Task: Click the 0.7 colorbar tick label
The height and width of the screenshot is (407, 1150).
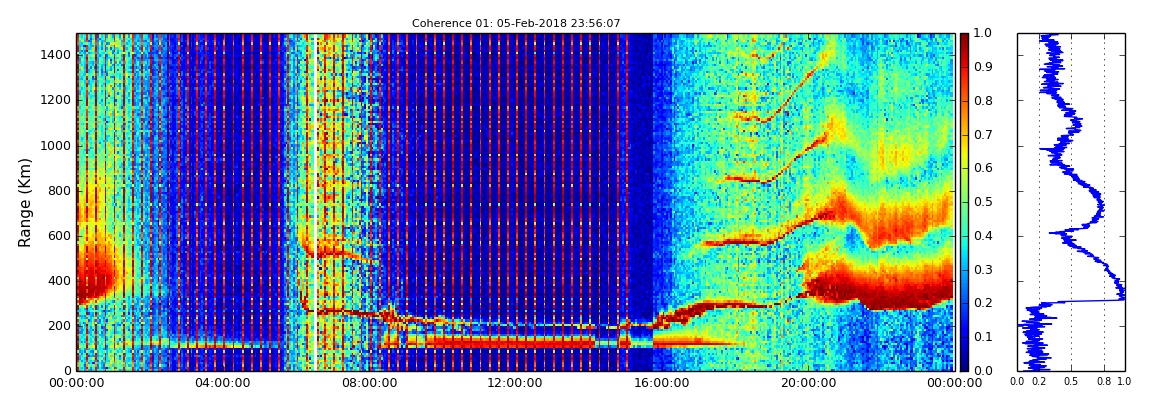Action: [x=981, y=135]
